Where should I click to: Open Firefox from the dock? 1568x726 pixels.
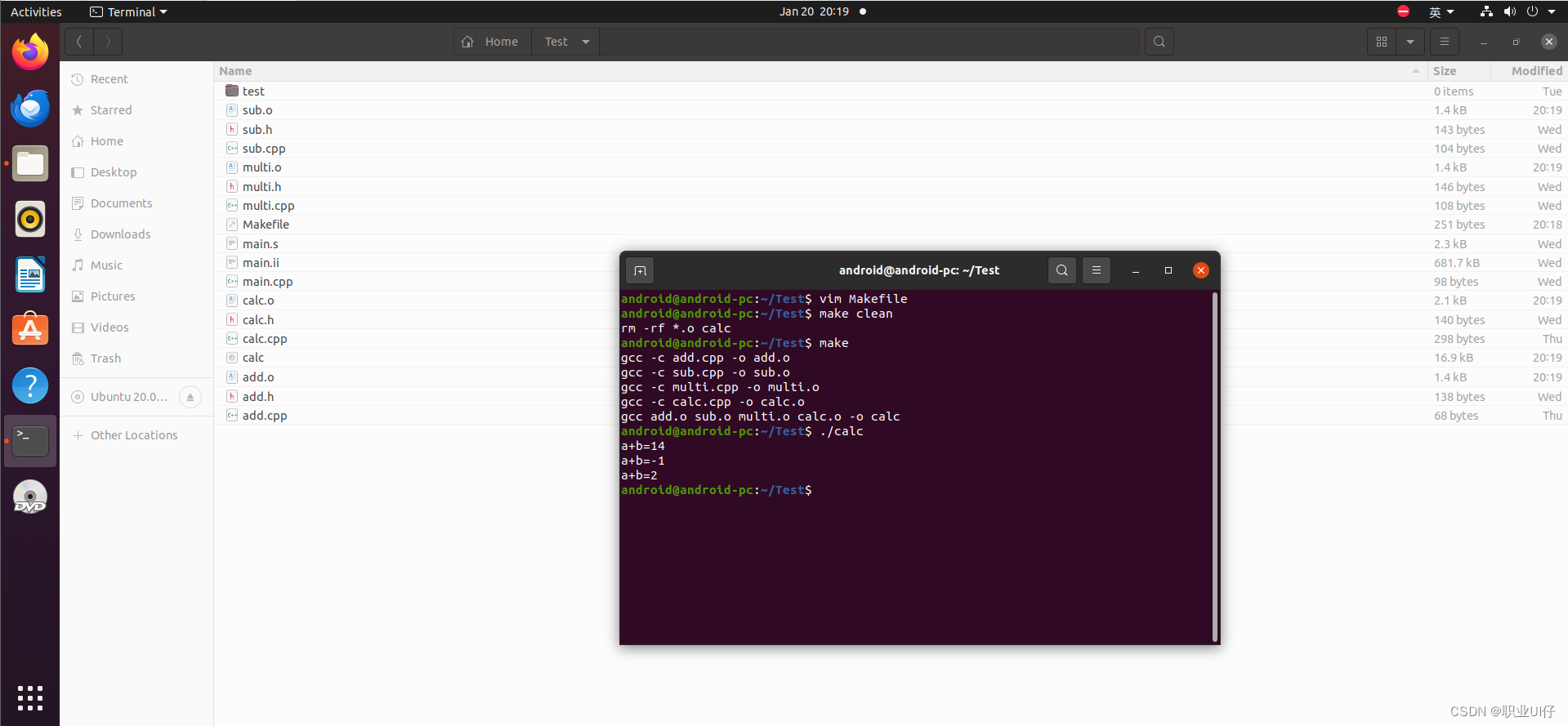(x=30, y=51)
